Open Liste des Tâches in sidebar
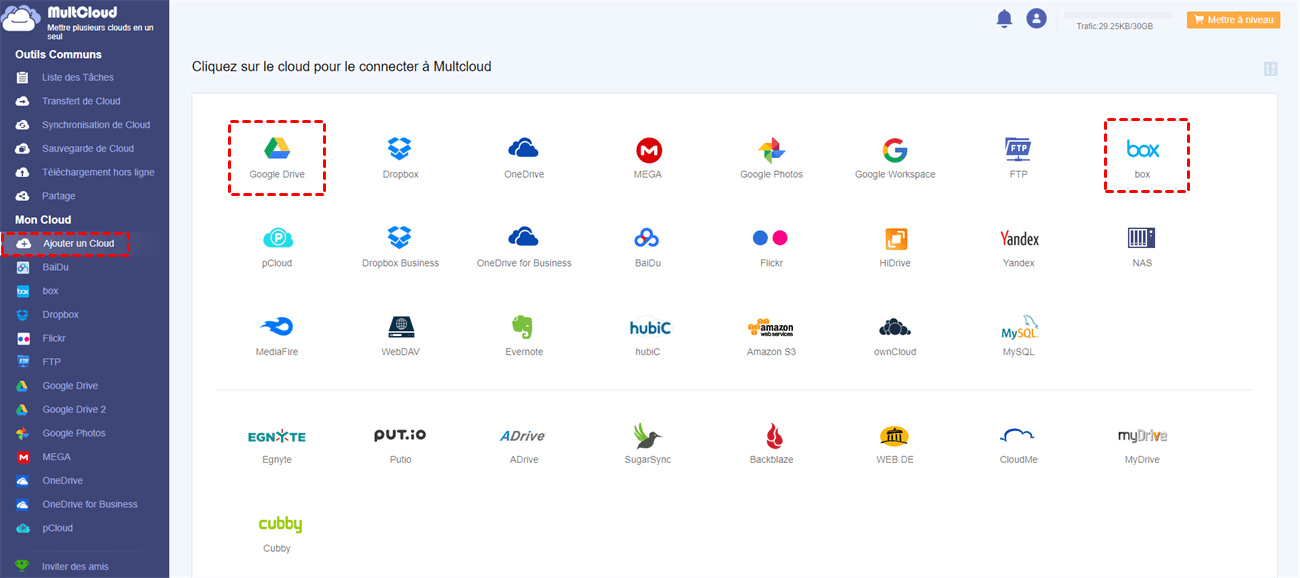This screenshot has height=578, width=1300. [77, 77]
